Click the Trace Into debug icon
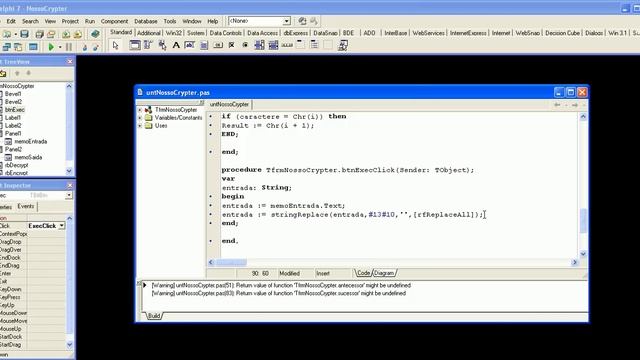 click(84, 47)
